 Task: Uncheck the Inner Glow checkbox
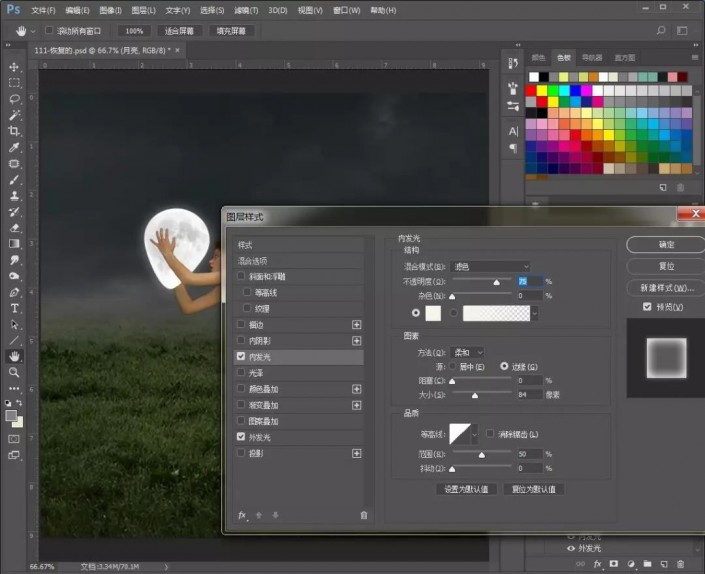[x=241, y=356]
